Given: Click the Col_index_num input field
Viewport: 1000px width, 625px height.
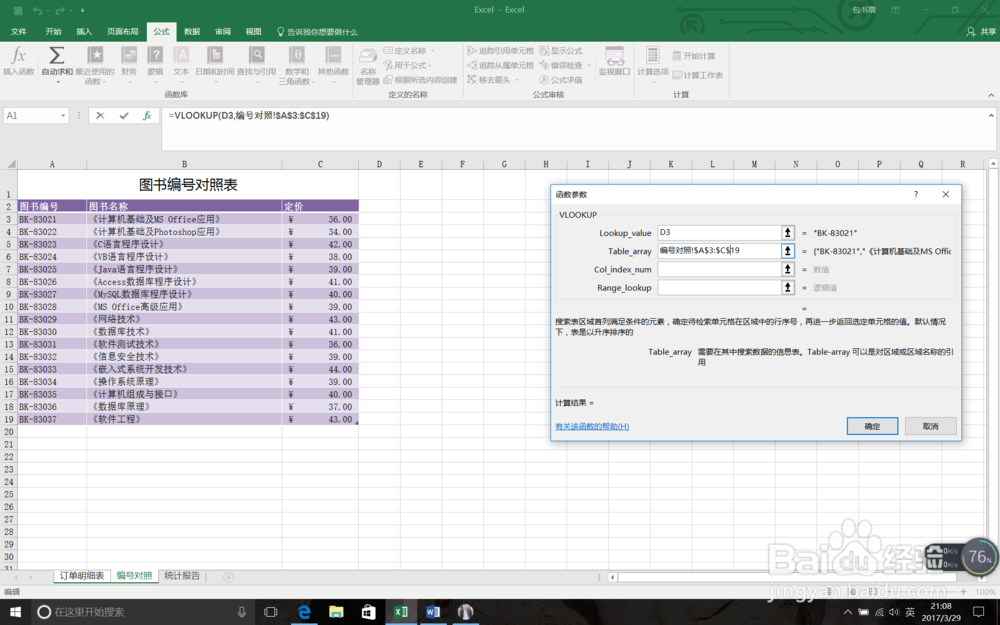Looking at the screenshot, I should (719, 270).
